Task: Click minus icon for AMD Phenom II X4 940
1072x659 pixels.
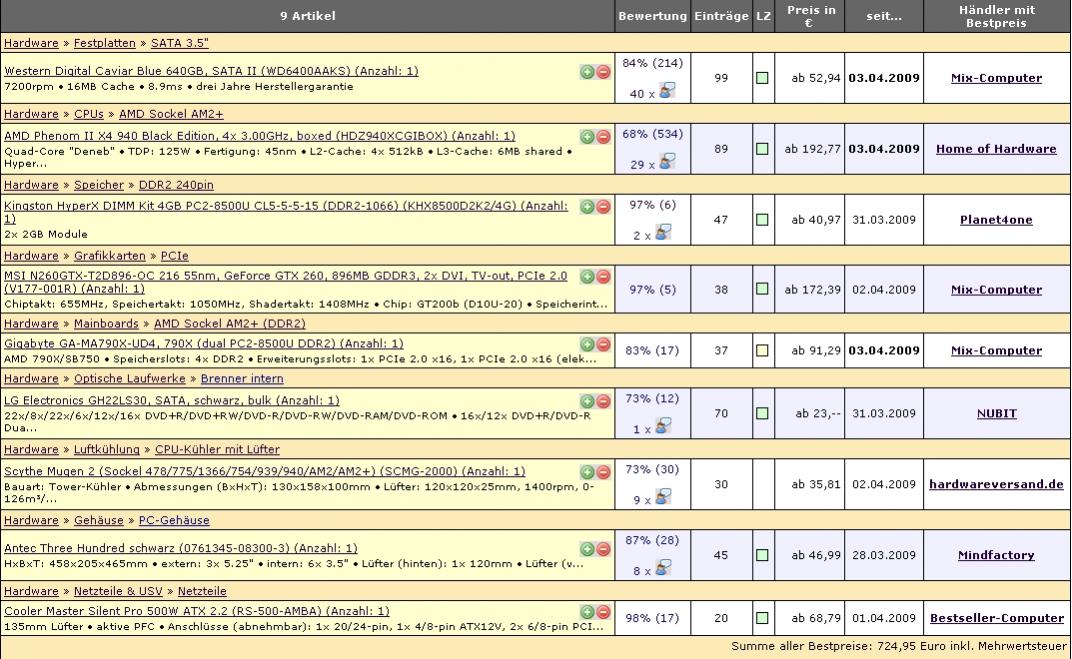Action: [x=603, y=137]
